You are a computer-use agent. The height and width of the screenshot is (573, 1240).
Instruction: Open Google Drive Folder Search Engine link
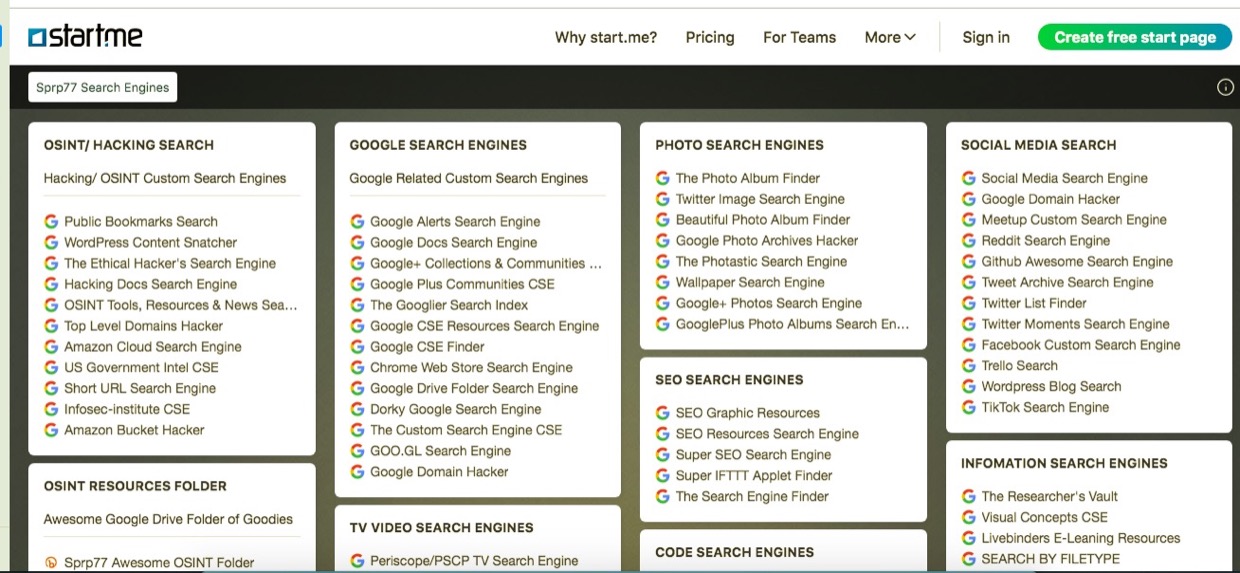[x=474, y=389]
